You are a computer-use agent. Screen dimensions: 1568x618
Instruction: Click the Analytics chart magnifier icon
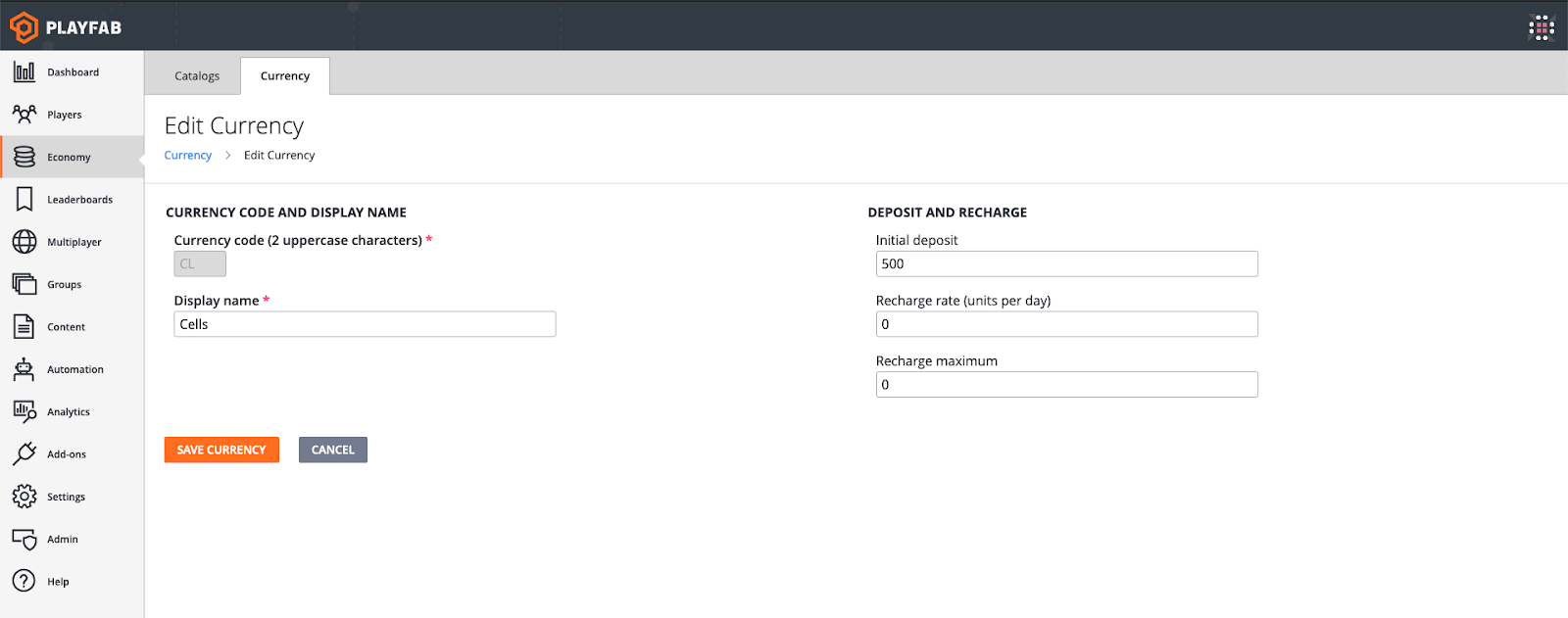coord(24,411)
